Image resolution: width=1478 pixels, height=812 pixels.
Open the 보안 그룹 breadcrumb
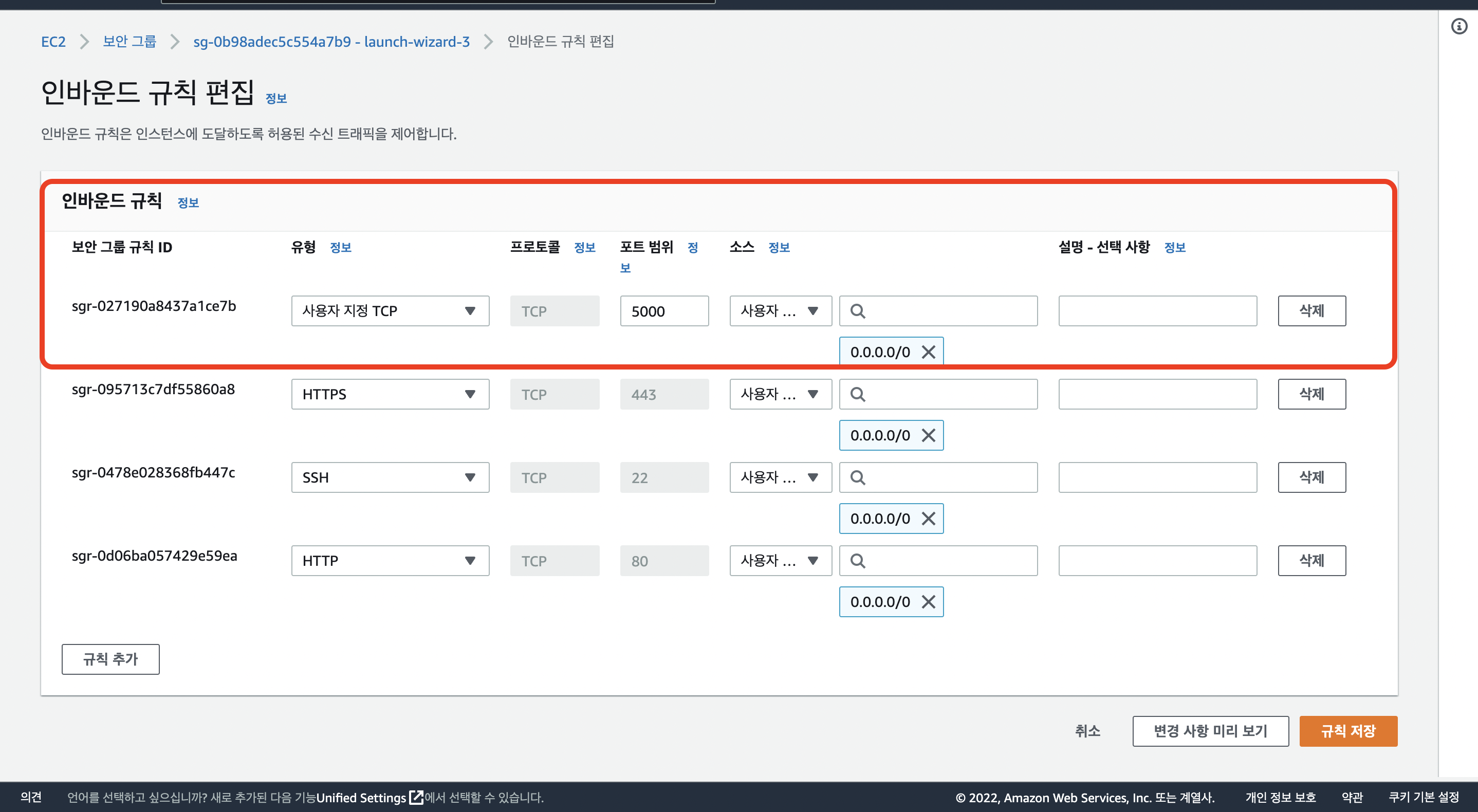pyautogui.click(x=129, y=41)
